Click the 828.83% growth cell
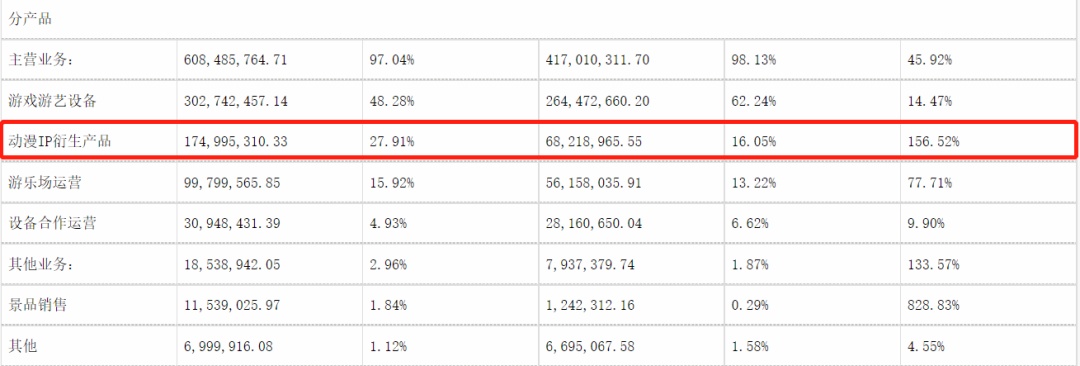This screenshot has width=1080, height=366. pos(933,305)
